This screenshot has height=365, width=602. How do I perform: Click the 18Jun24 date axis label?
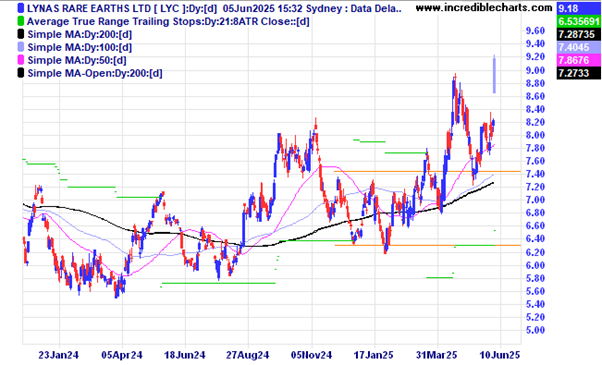185,355
